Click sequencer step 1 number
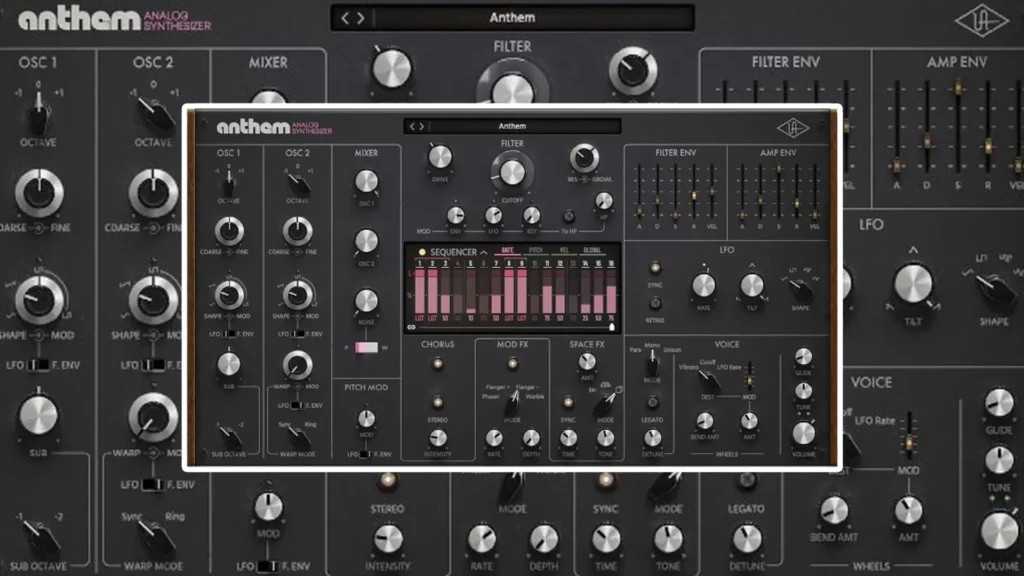Screen dimensions: 1024x576 point(420,264)
